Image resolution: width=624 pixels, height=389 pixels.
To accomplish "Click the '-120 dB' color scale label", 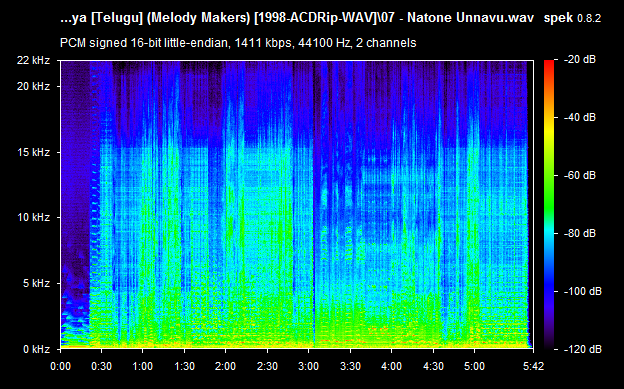I will tap(583, 349).
